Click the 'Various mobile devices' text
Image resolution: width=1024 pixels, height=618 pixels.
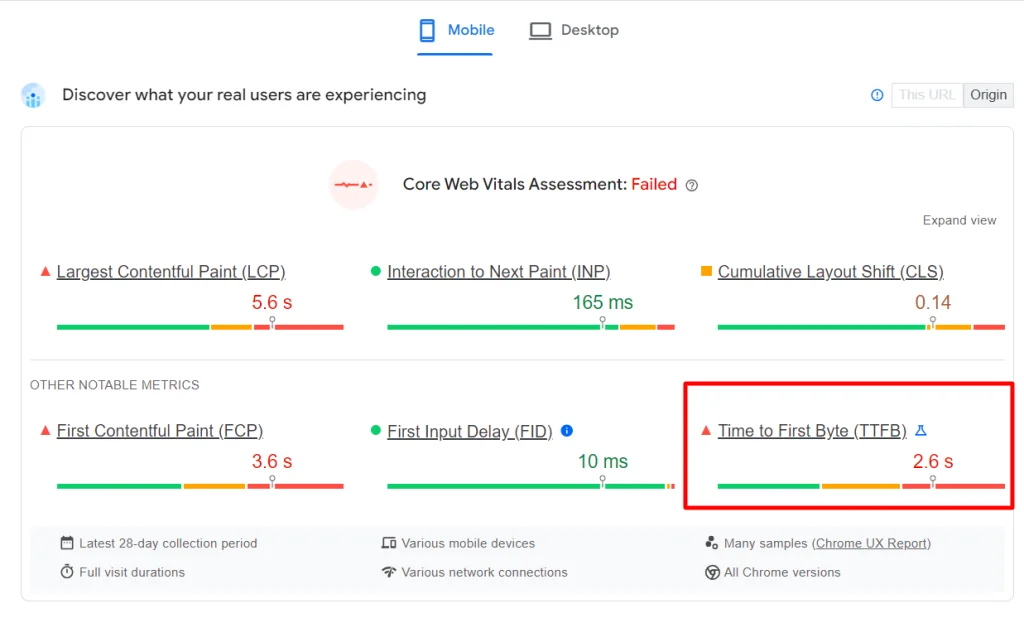point(468,544)
